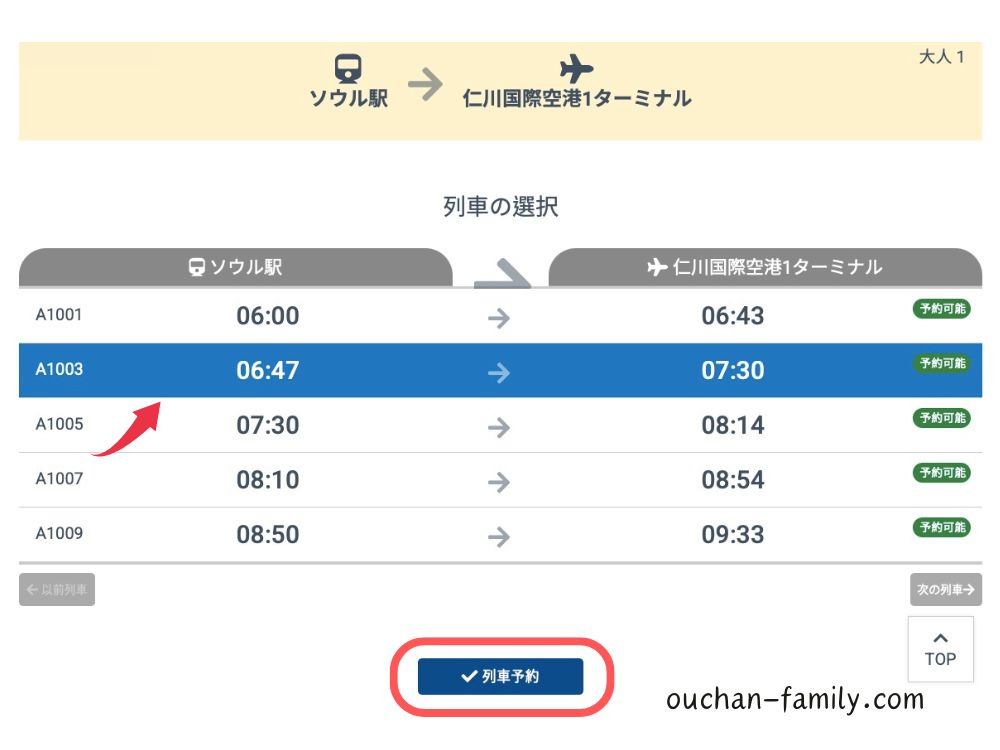Click the 予約可能 badge on the A1005 row
This screenshot has height=750, width=1000.
click(942, 418)
